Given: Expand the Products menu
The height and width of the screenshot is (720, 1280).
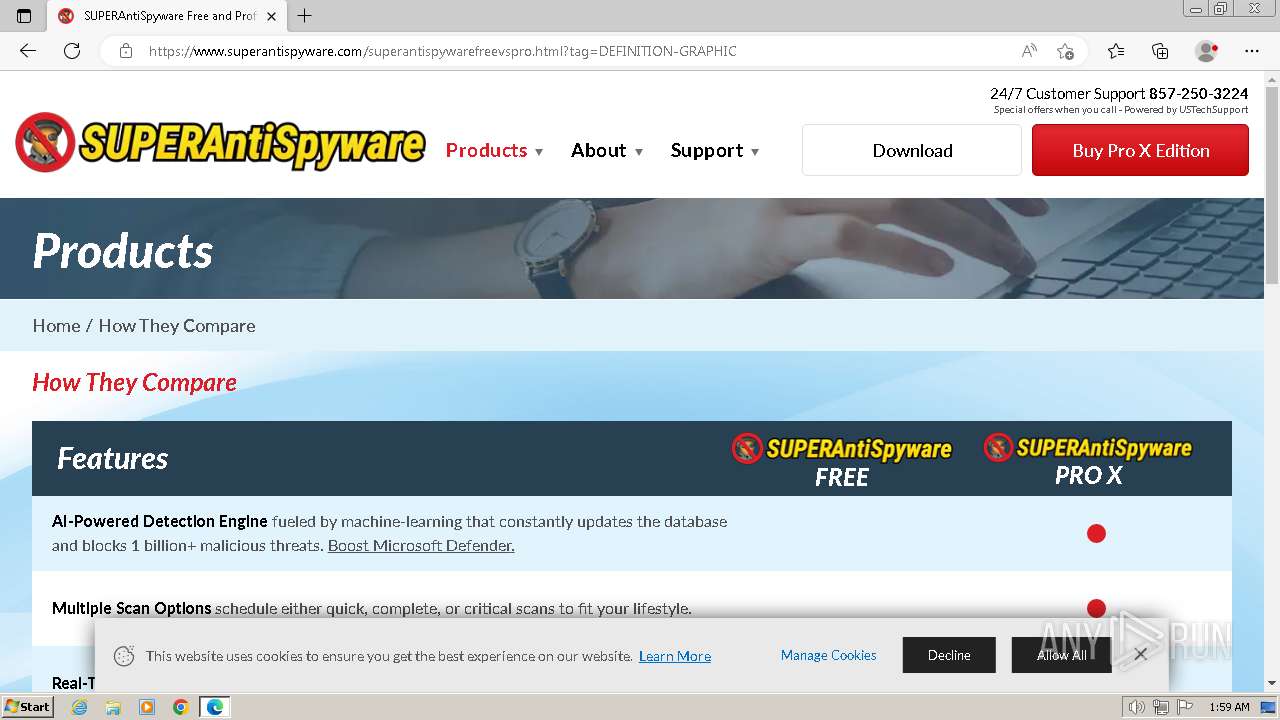Looking at the screenshot, I should (494, 150).
